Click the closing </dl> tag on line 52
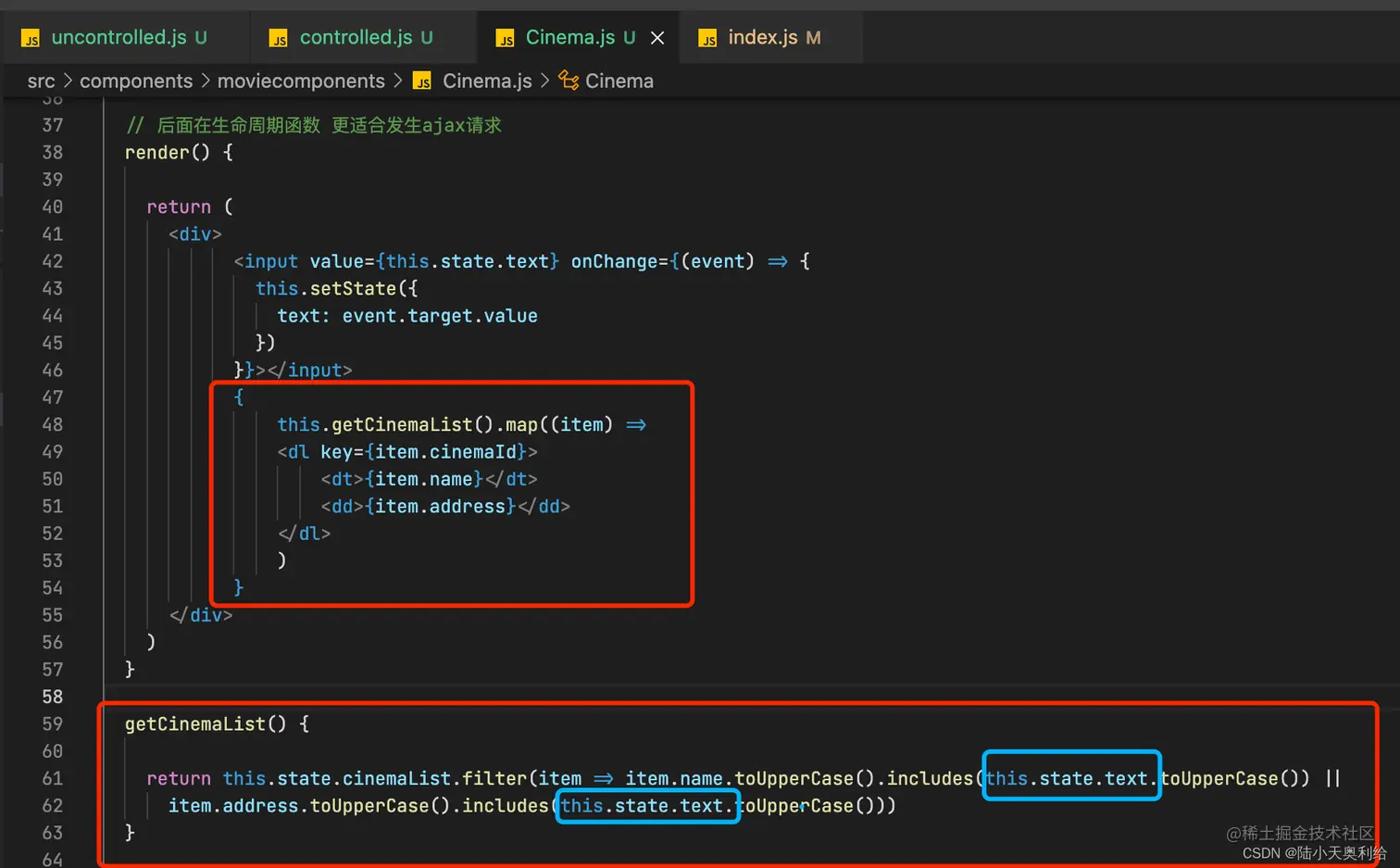This screenshot has width=1400, height=868. tap(304, 534)
